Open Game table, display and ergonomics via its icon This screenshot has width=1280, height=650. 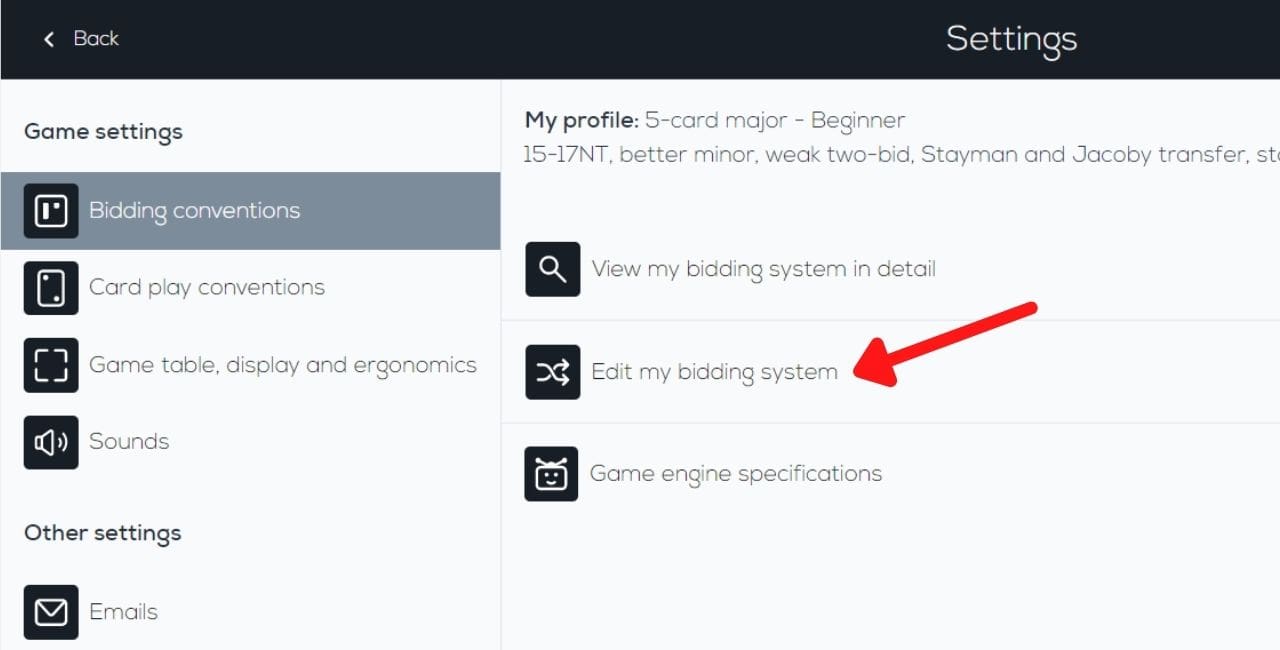pos(51,364)
